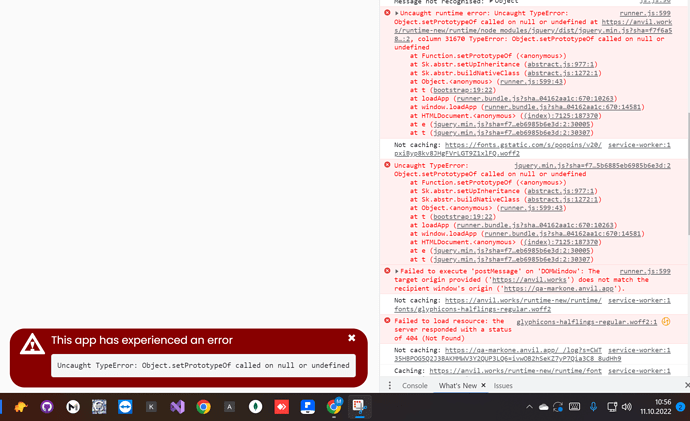Open GitHub Desktop from the taskbar
Screen dimensions: 690x421
47,407
